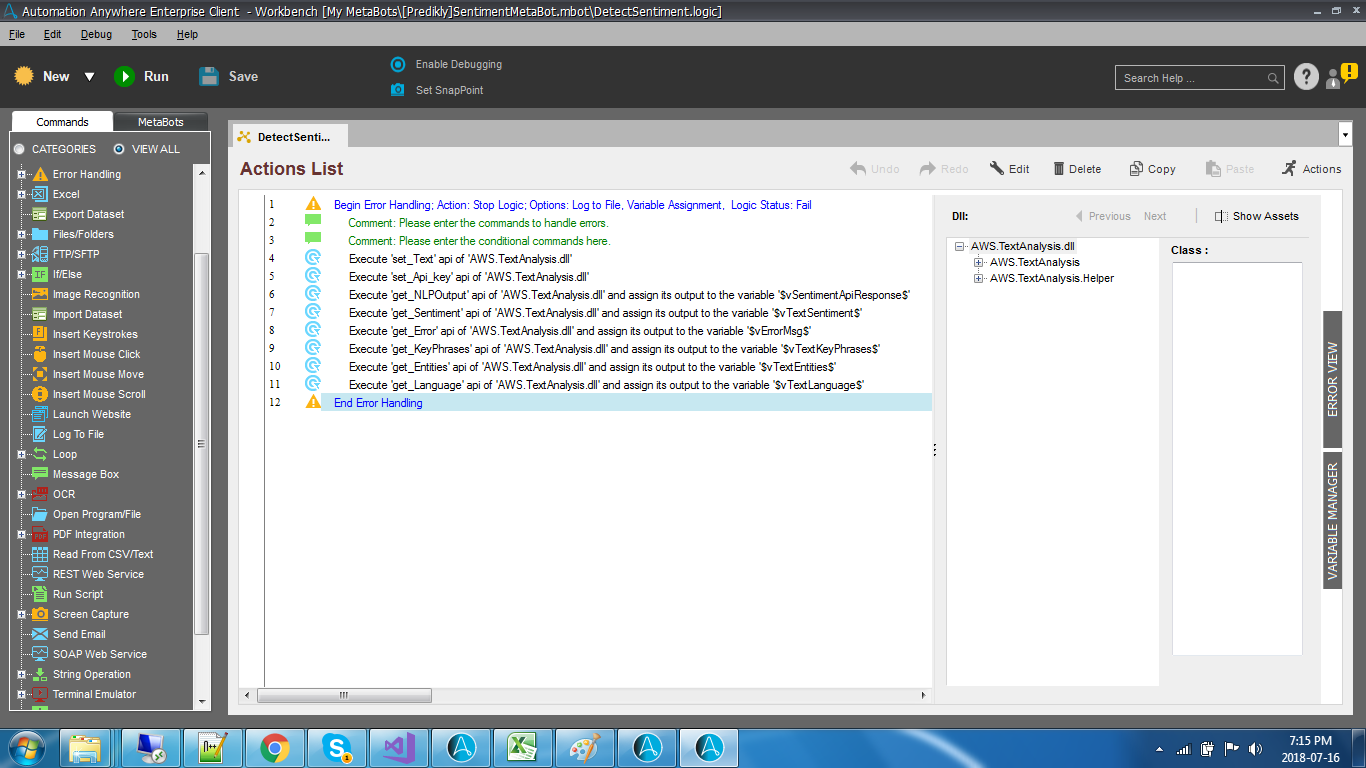
Task: Expand the AWS.TextAnalysis.Helper tree node
Action: pos(979,278)
